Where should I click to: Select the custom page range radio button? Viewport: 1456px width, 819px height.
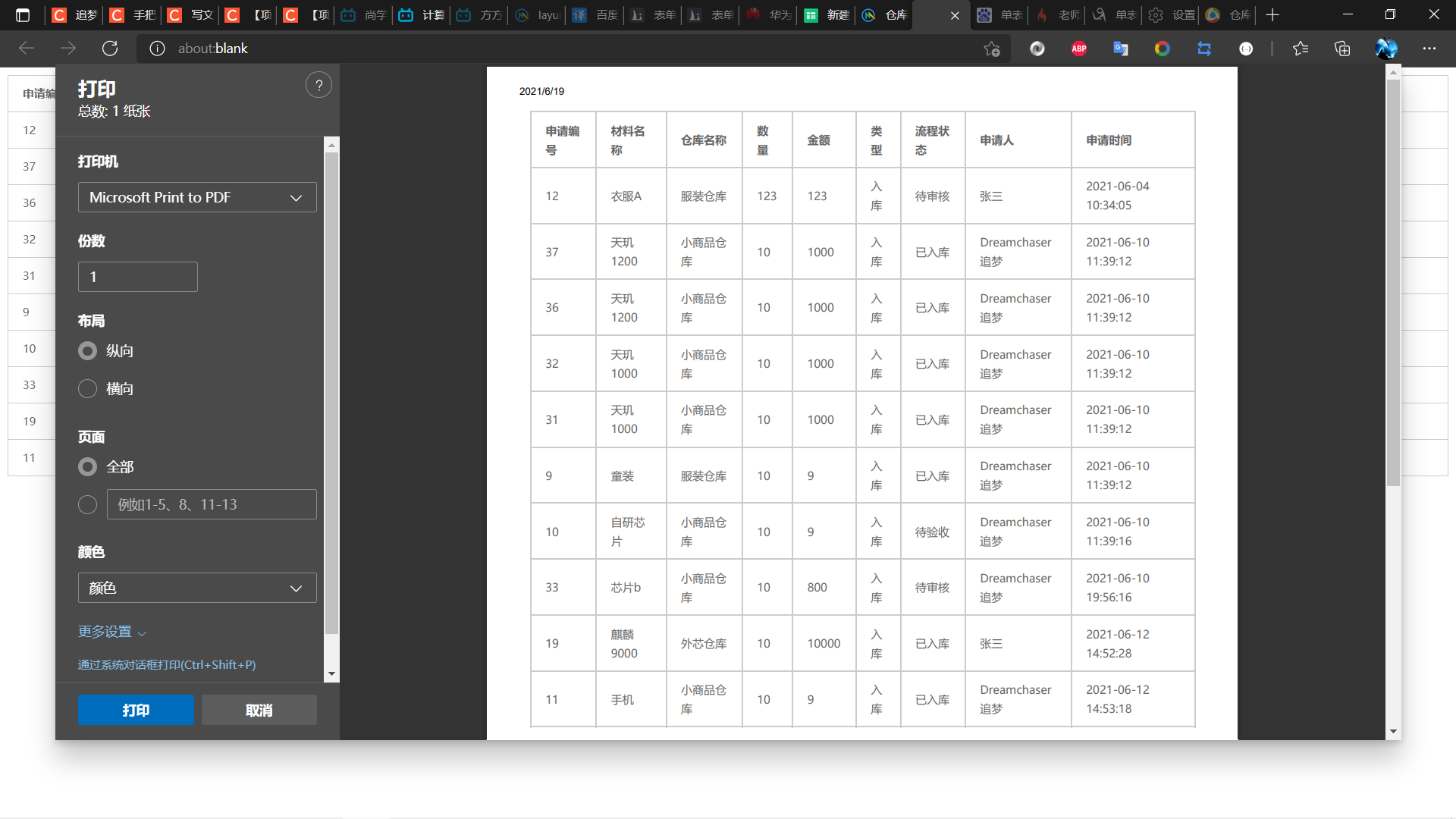point(88,505)
